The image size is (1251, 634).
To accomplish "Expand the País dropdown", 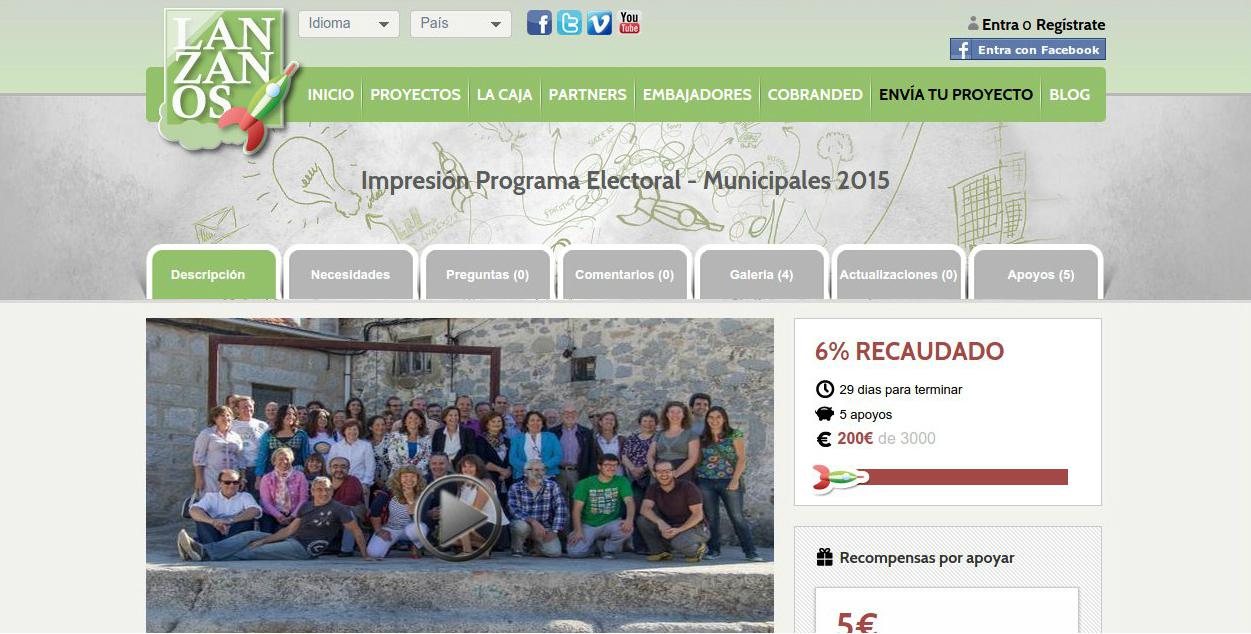I will [461, 24].
